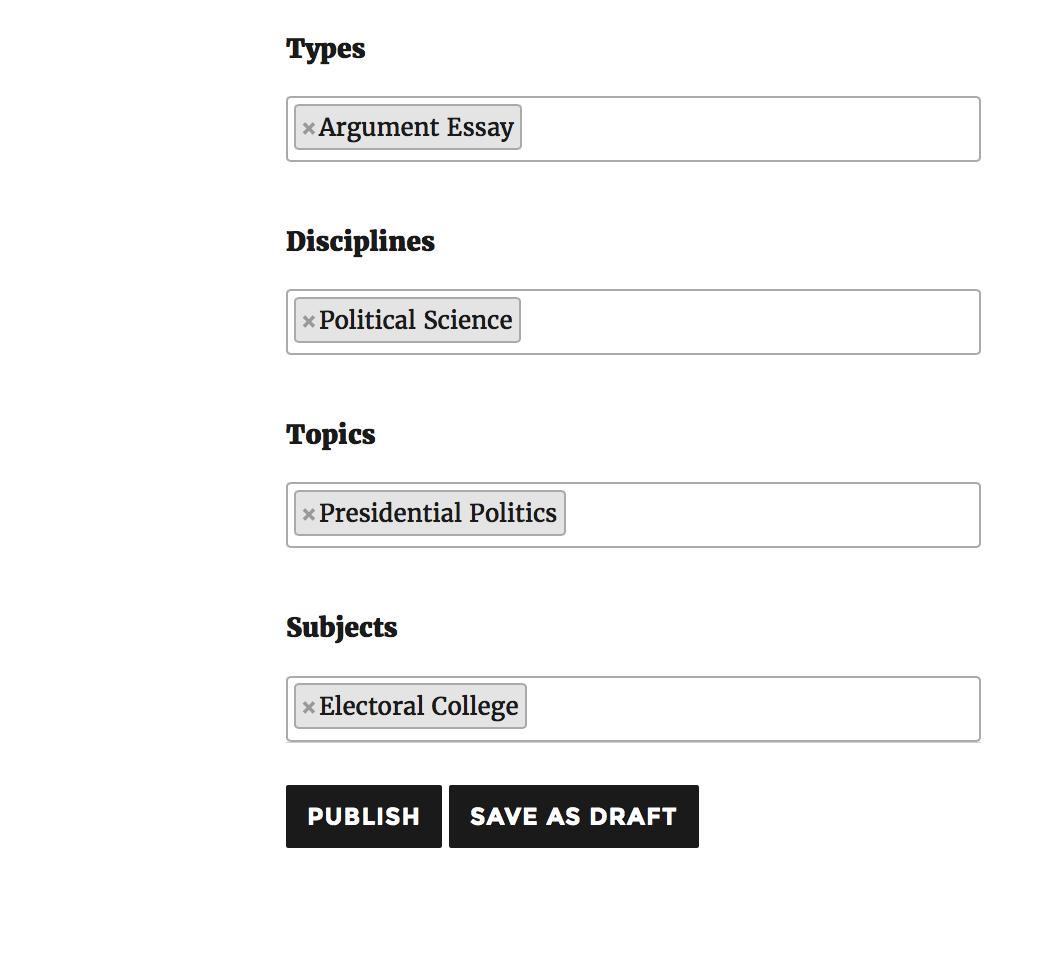
Task: Select the Presidential Politics tag text
Action: click(438, 514)
